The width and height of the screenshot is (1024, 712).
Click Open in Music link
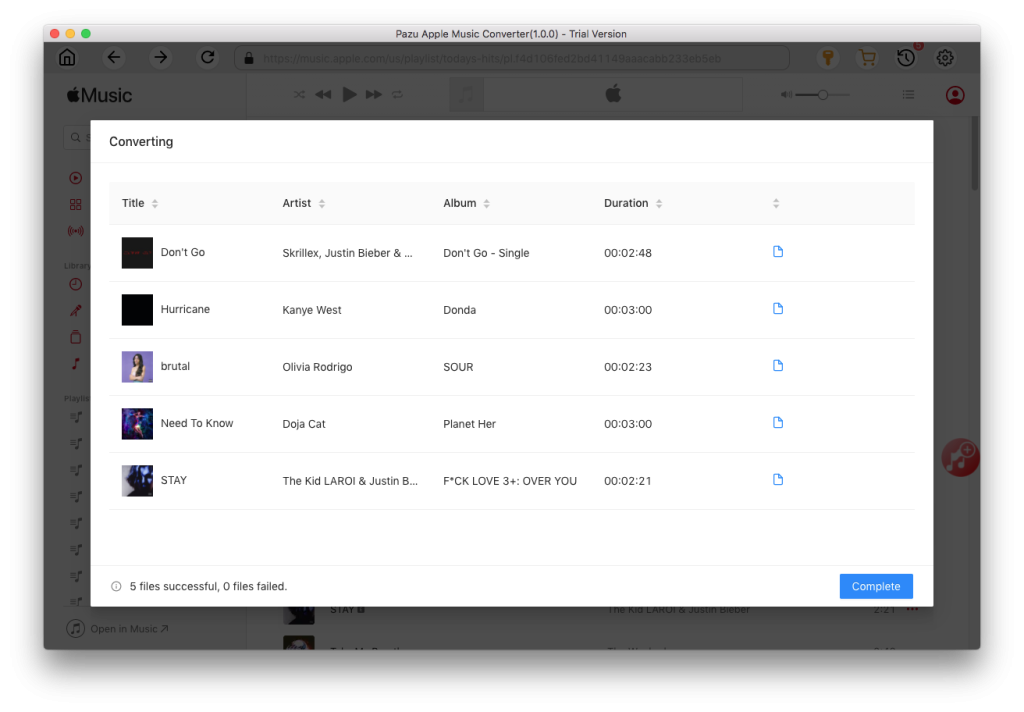pos(129,628)
